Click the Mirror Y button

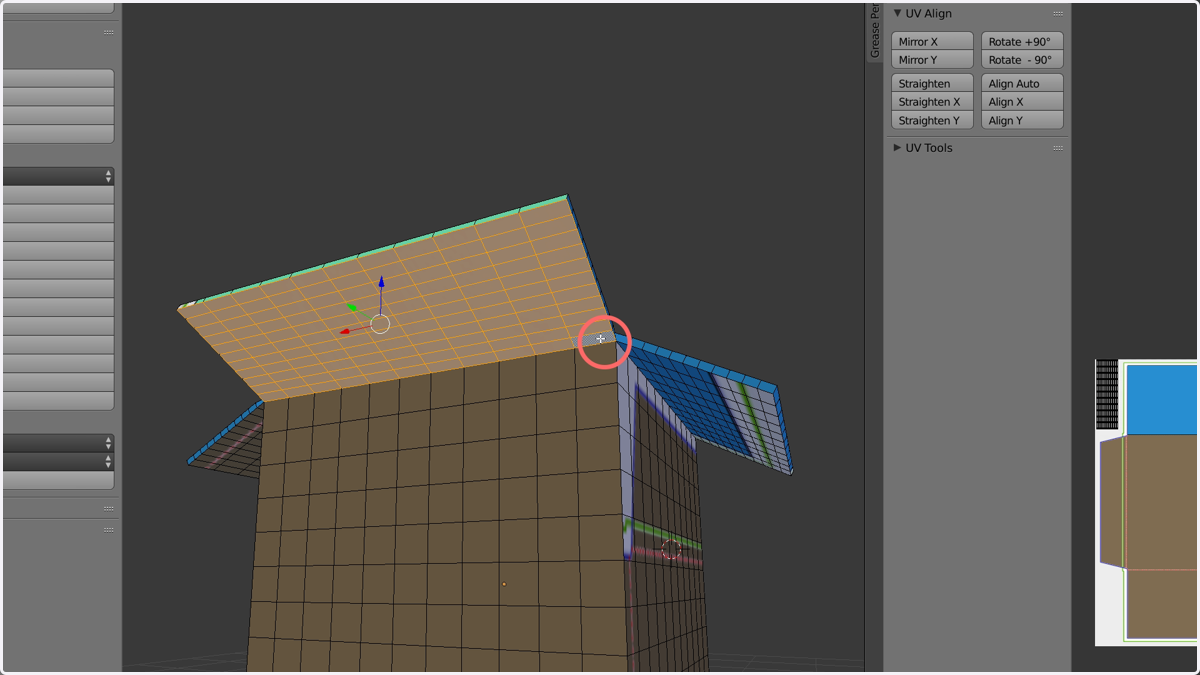click(932, 60)
